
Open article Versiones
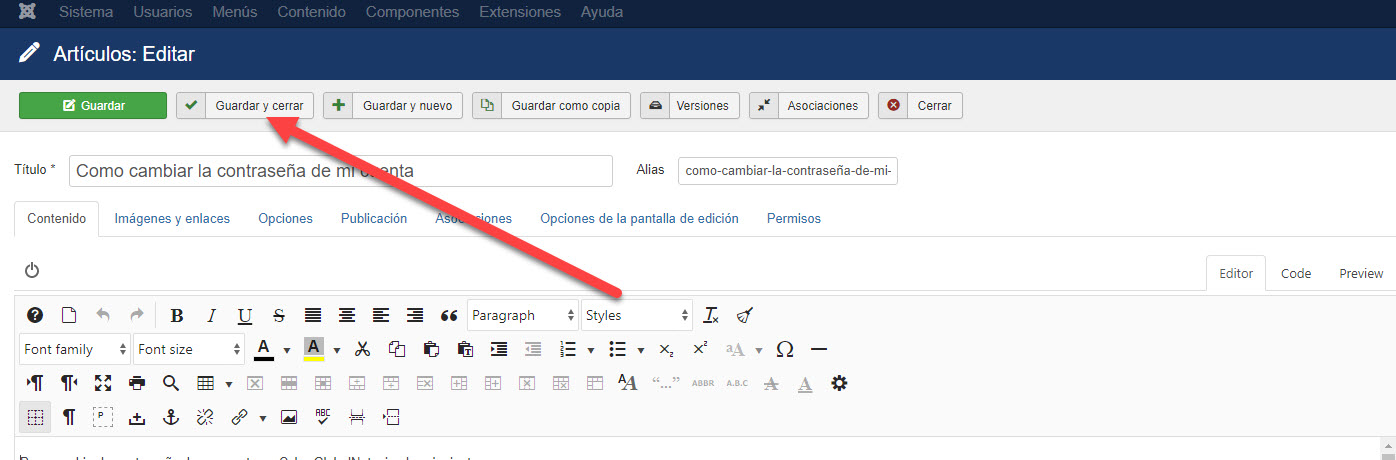[x=690, y=105]
